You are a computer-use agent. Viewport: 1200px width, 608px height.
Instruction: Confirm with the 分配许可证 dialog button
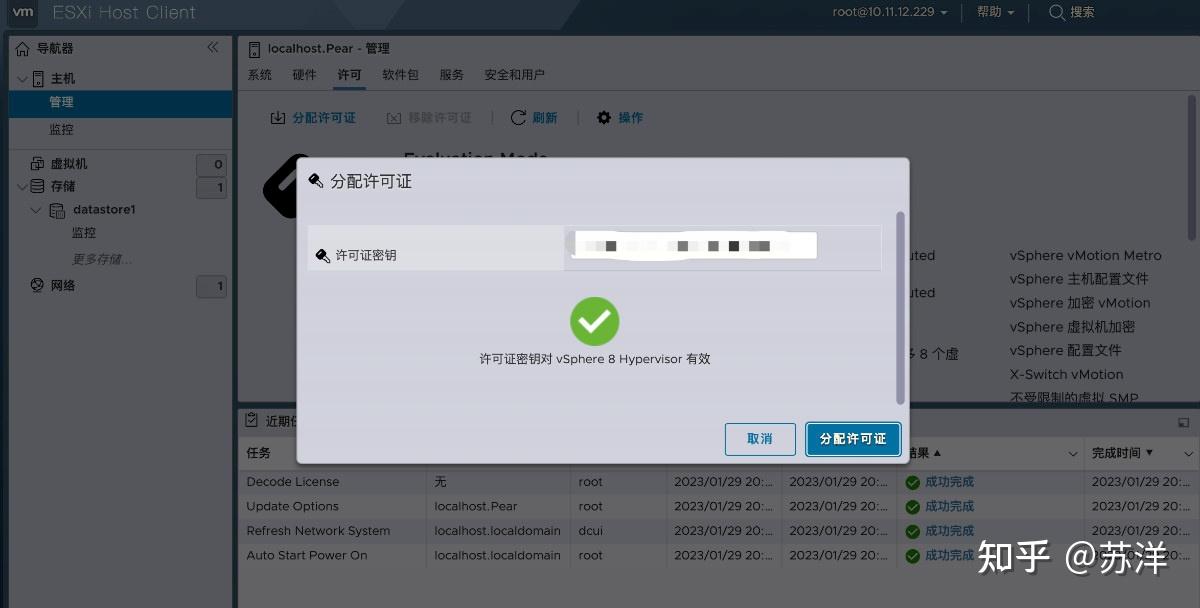[852, 439]
